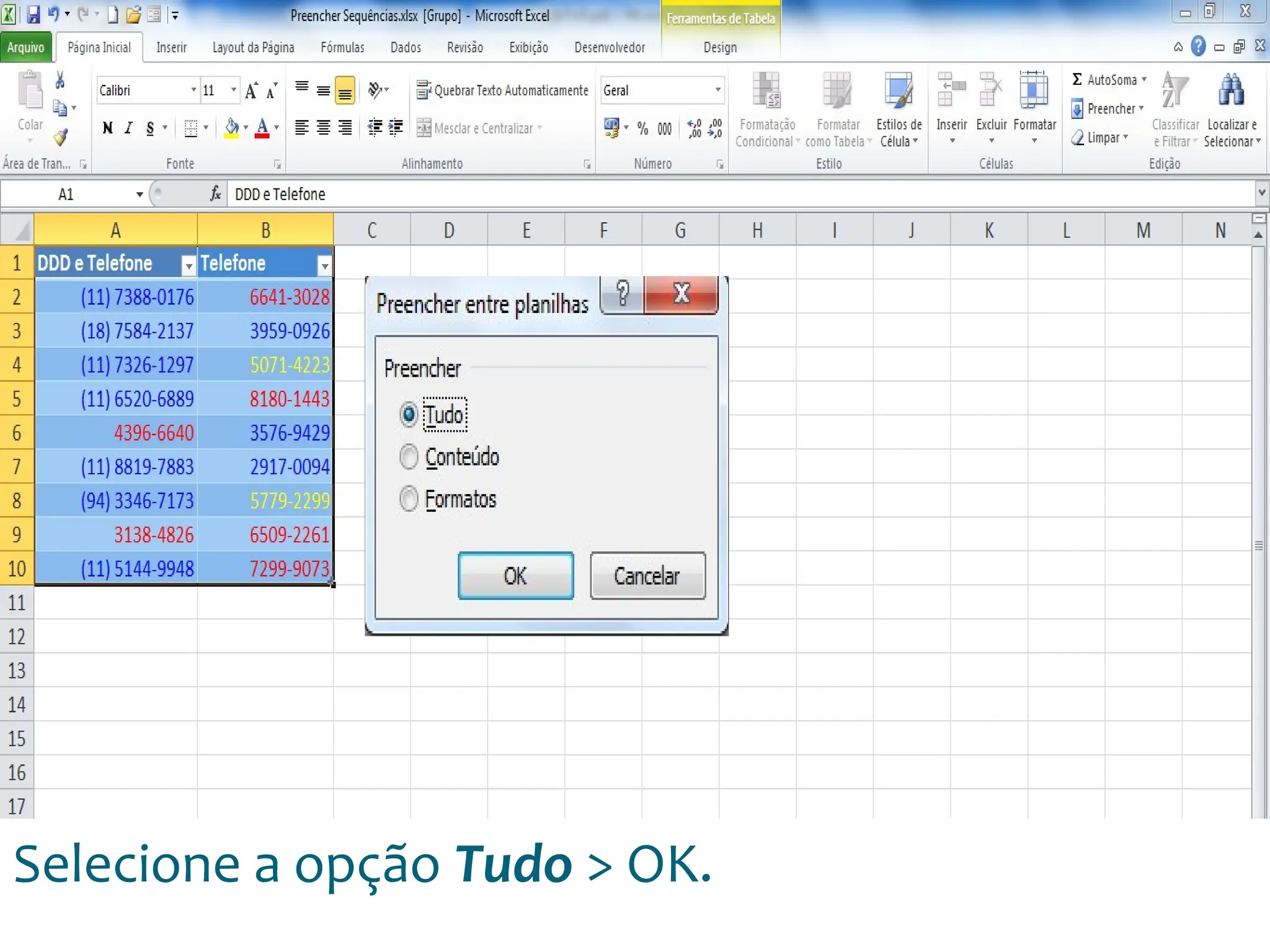Choose the Formatos radio option

(409, 499)
